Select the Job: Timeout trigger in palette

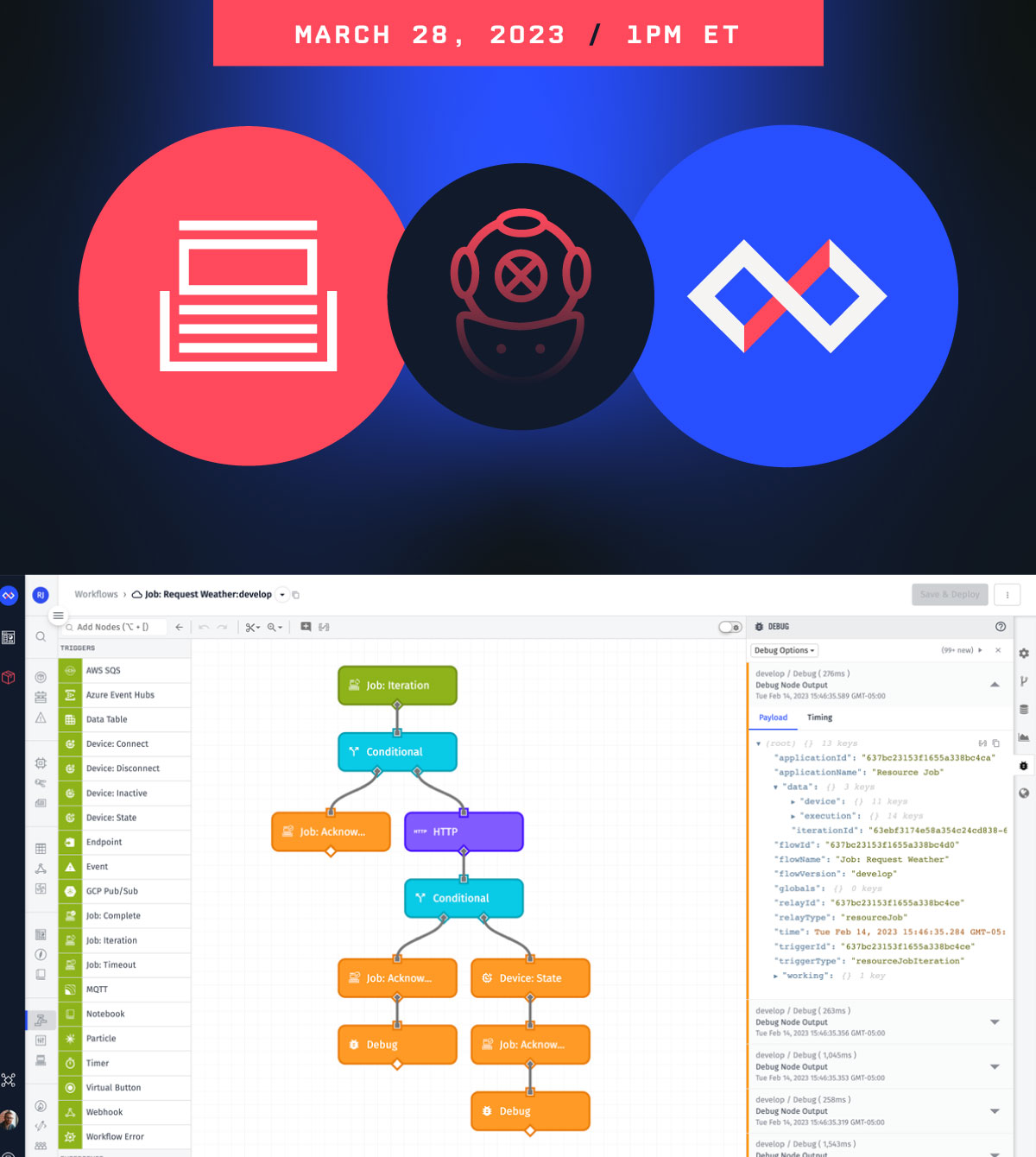pos(124,965)
